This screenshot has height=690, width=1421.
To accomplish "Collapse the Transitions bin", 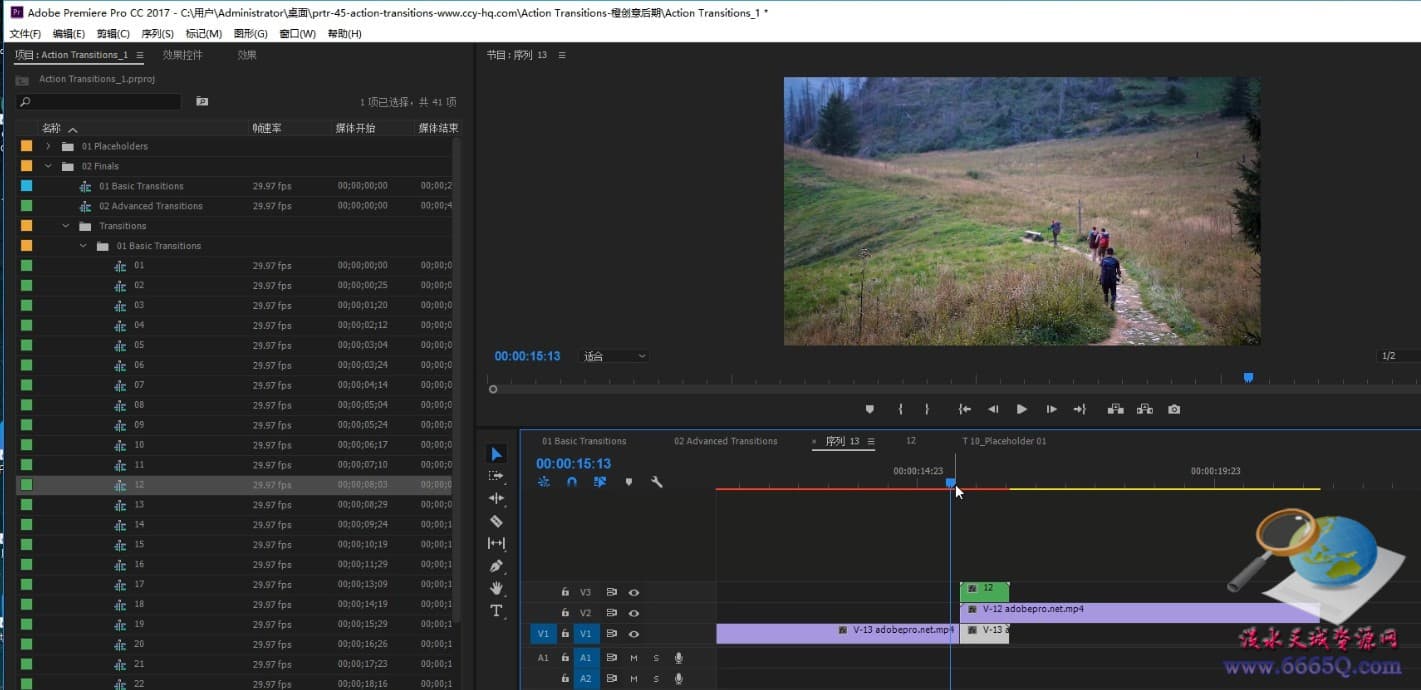I will pyautogui.click(x=66, y=226).
